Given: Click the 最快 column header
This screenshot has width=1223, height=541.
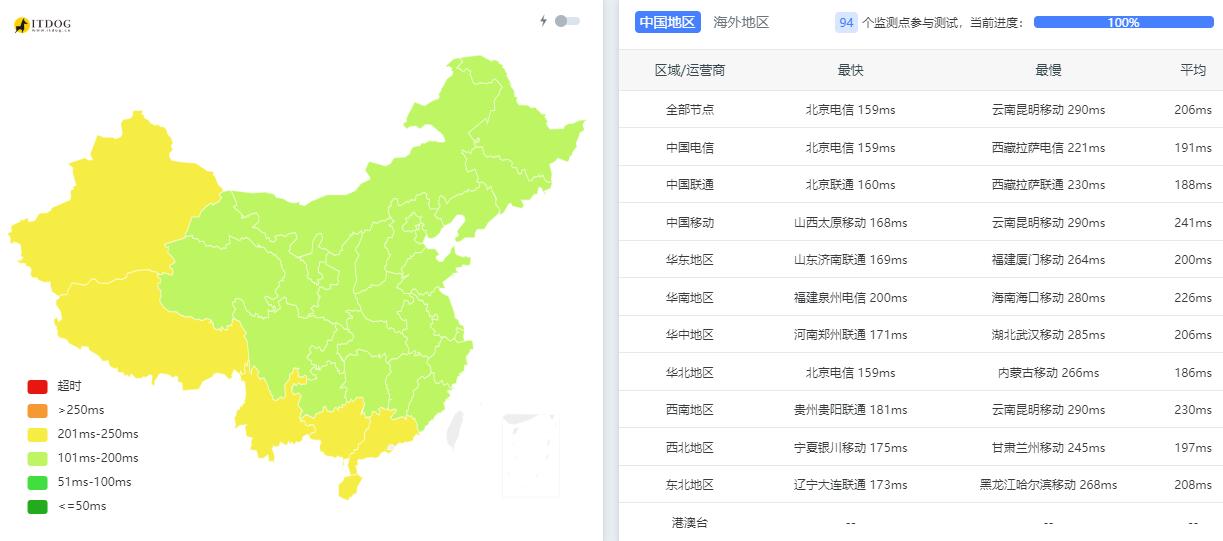Looking at the screenshot, I should (x=850, y=70).
